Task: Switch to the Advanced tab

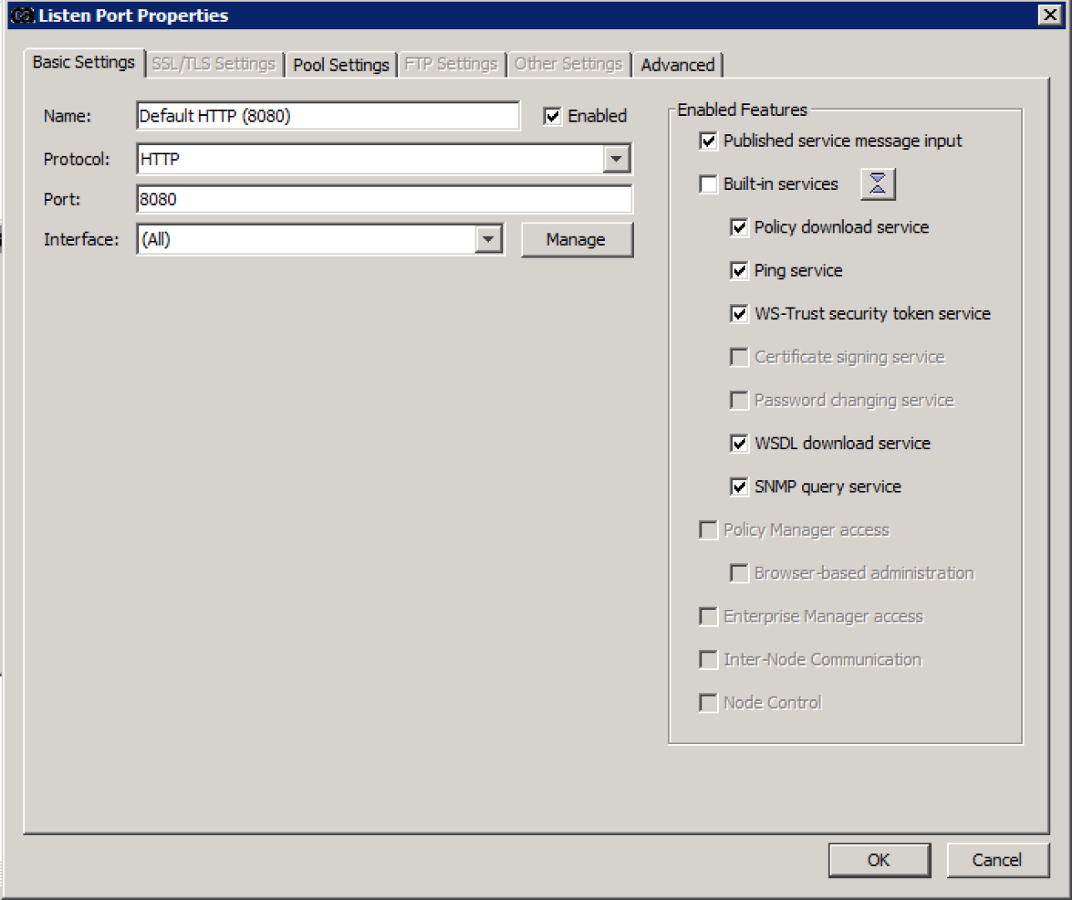Action: (x=678, y=64)
